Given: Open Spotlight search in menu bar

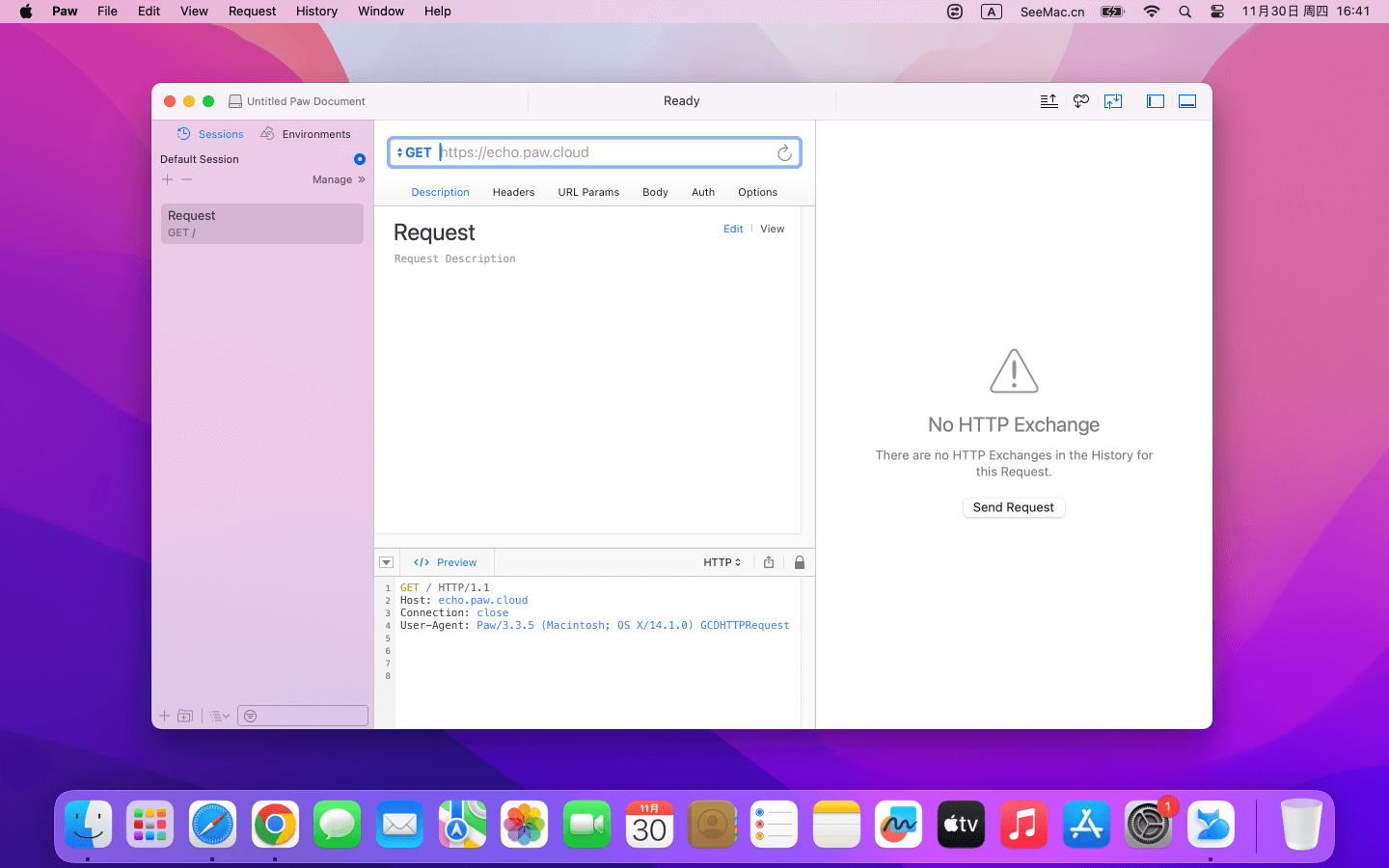Looking at the screenshot, I should [x=1185, y=12].
